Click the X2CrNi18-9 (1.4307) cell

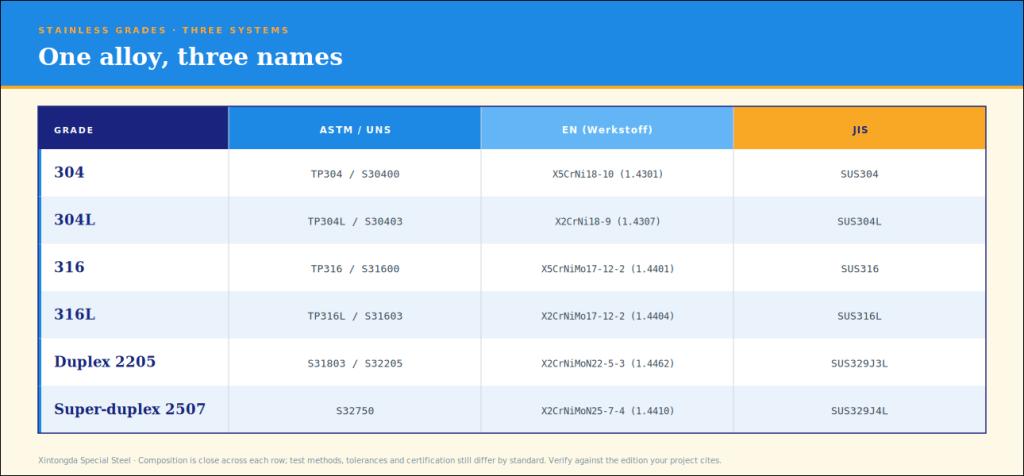click(x=607, y=220)
